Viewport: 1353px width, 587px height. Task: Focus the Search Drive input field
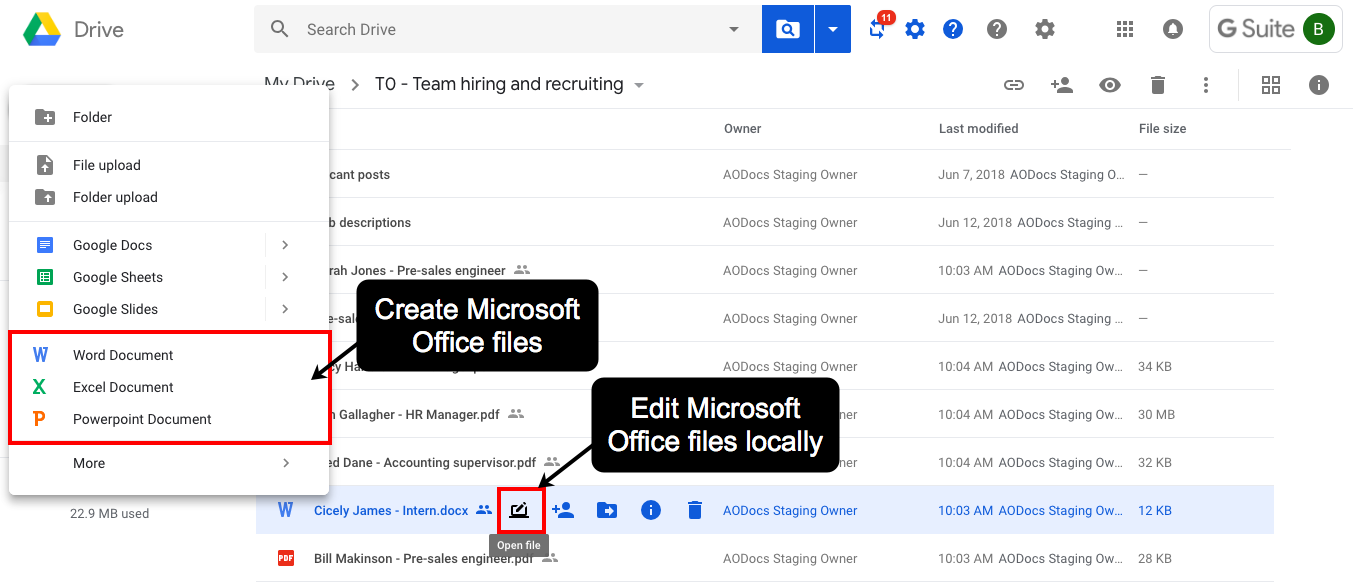(x=510, y=29)
